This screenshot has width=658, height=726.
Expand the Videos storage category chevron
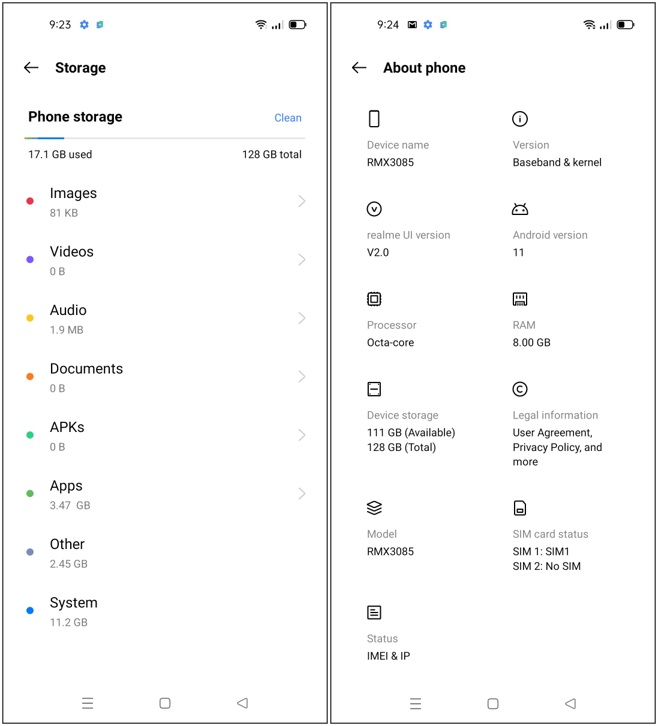[x=301, y=260]
